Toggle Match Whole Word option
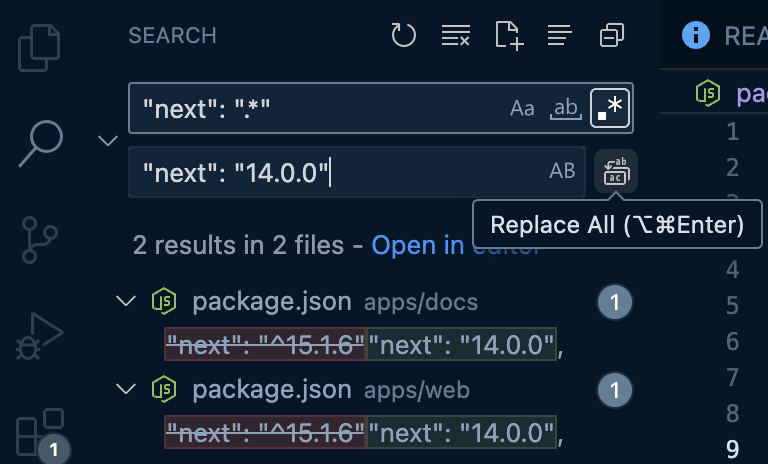768x464 pixels. (x=566, y=108)
